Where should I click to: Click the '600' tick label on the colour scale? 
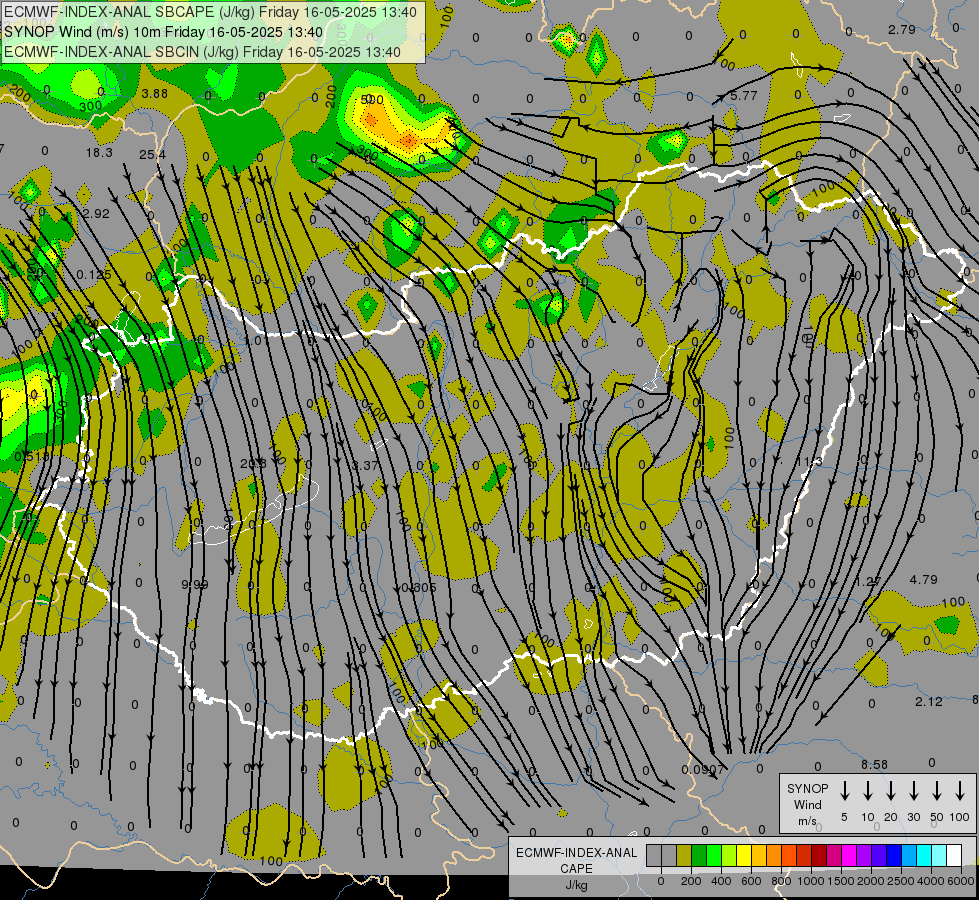pyautogui.click(x=751, y=881)
